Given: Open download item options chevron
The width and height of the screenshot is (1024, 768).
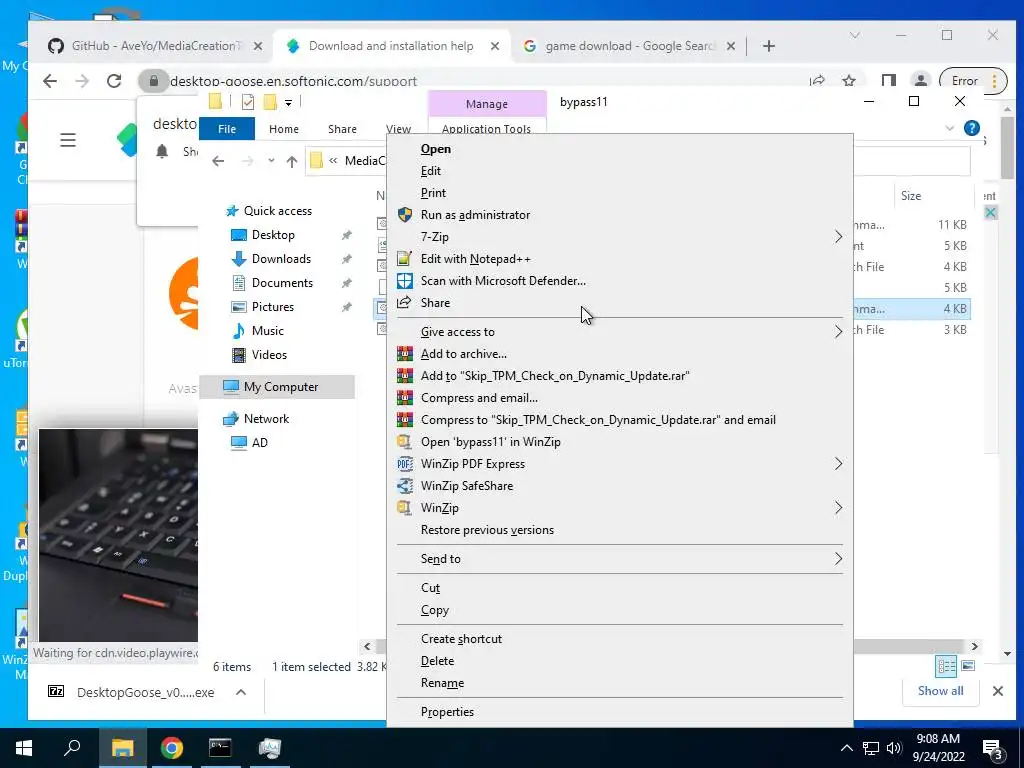Looking at the screenshot, I should tap(241, 692).
